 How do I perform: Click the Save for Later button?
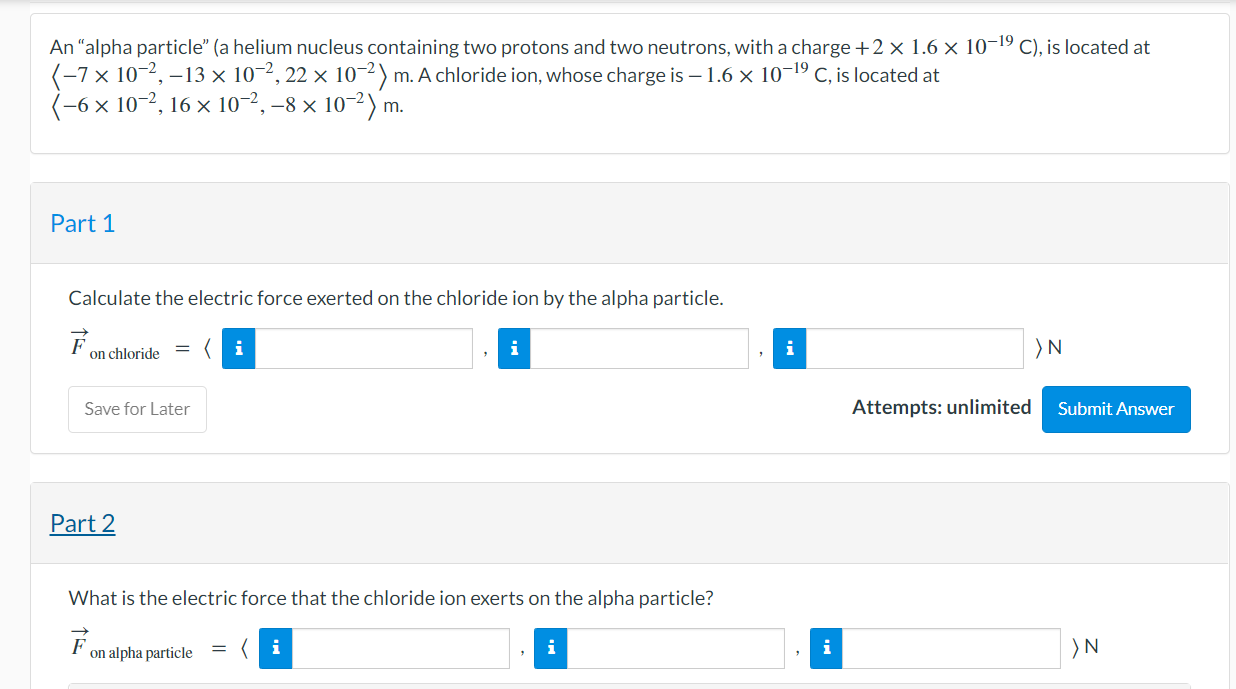[137, 409]
